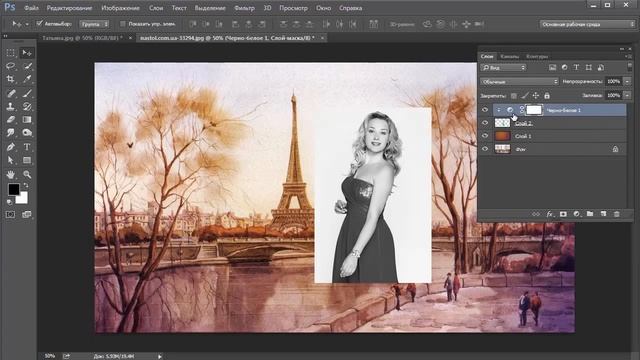Click the Quick Mask mode icon
640x360 pixels.
(x=11, y=214)
